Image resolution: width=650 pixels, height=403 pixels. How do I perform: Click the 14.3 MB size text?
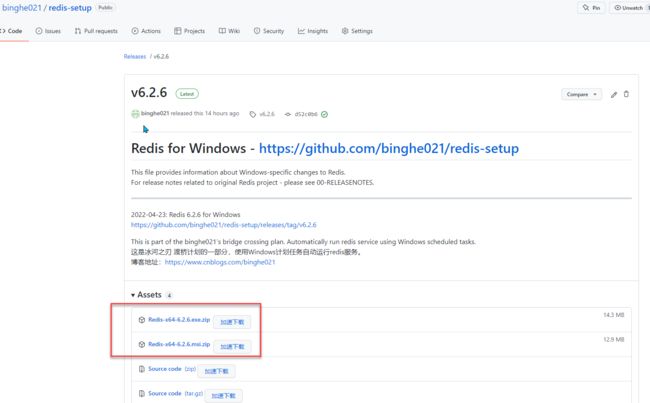614,315
